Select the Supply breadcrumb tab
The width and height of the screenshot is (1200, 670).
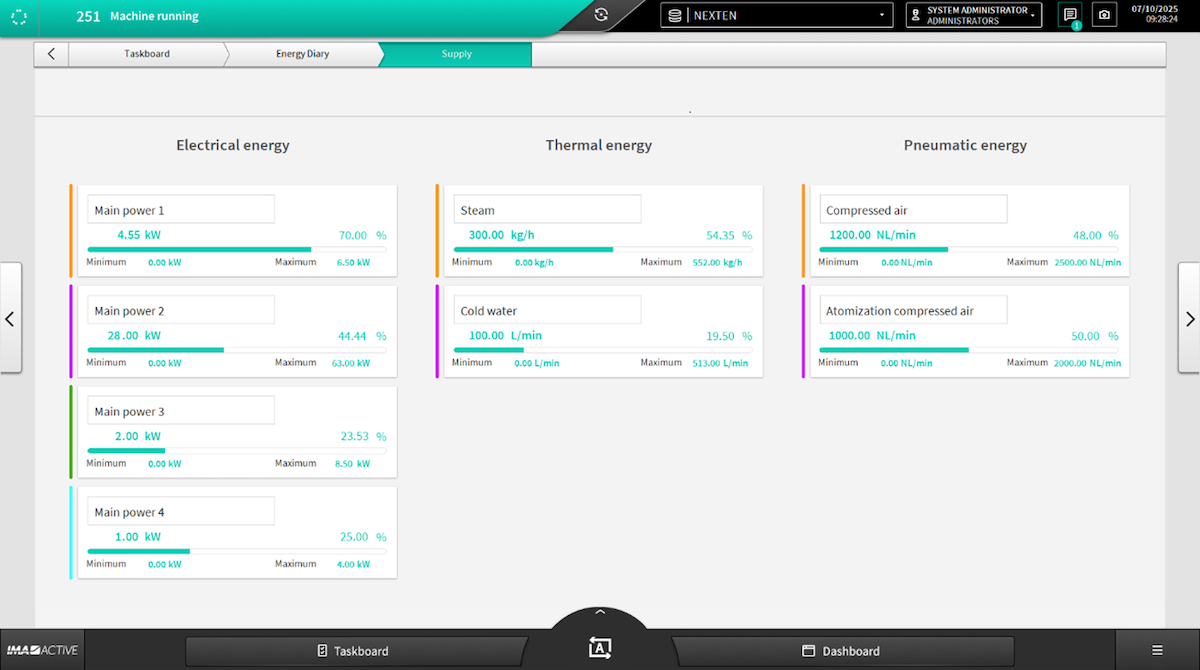coord(456,54)
